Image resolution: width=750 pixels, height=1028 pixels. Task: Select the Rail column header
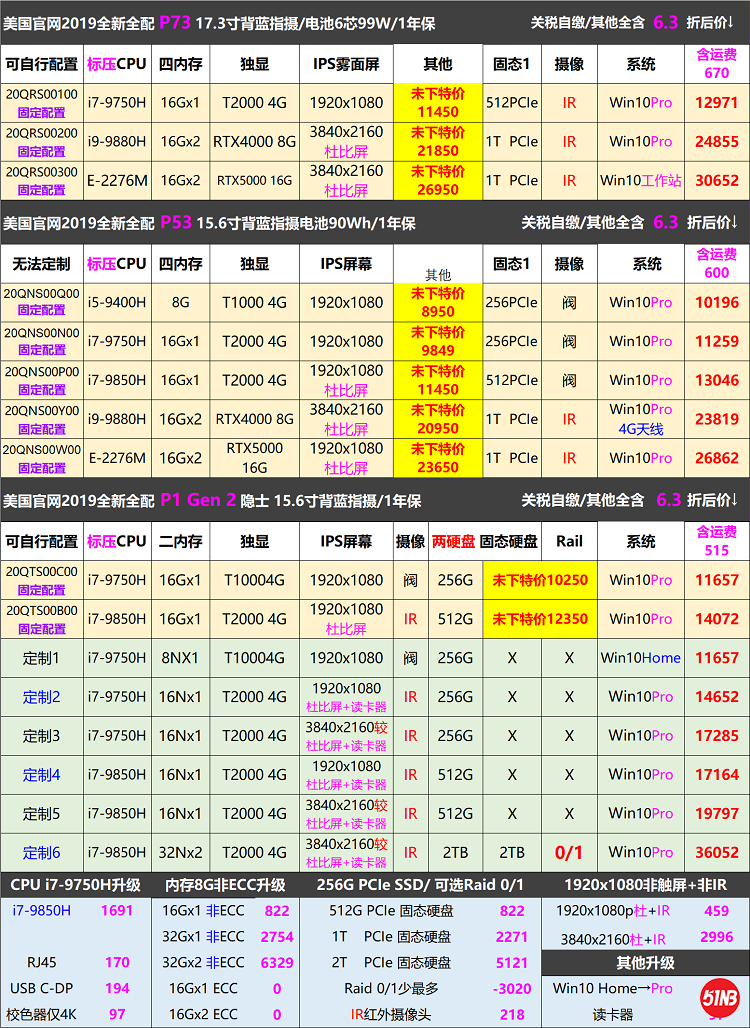(x=569, y=542)
